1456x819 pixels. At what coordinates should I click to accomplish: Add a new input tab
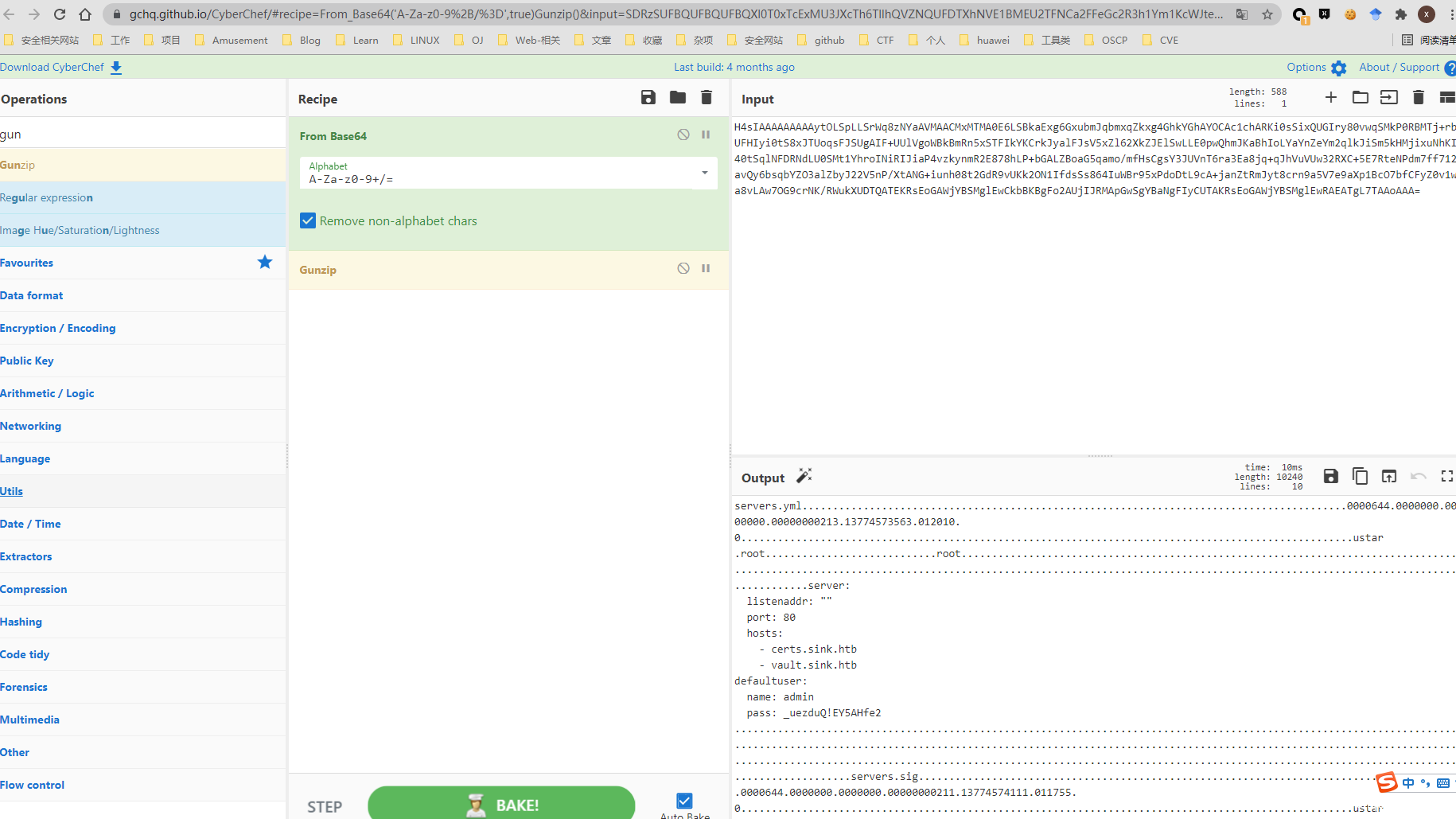pyautogui.click(x=1330, y=97)
